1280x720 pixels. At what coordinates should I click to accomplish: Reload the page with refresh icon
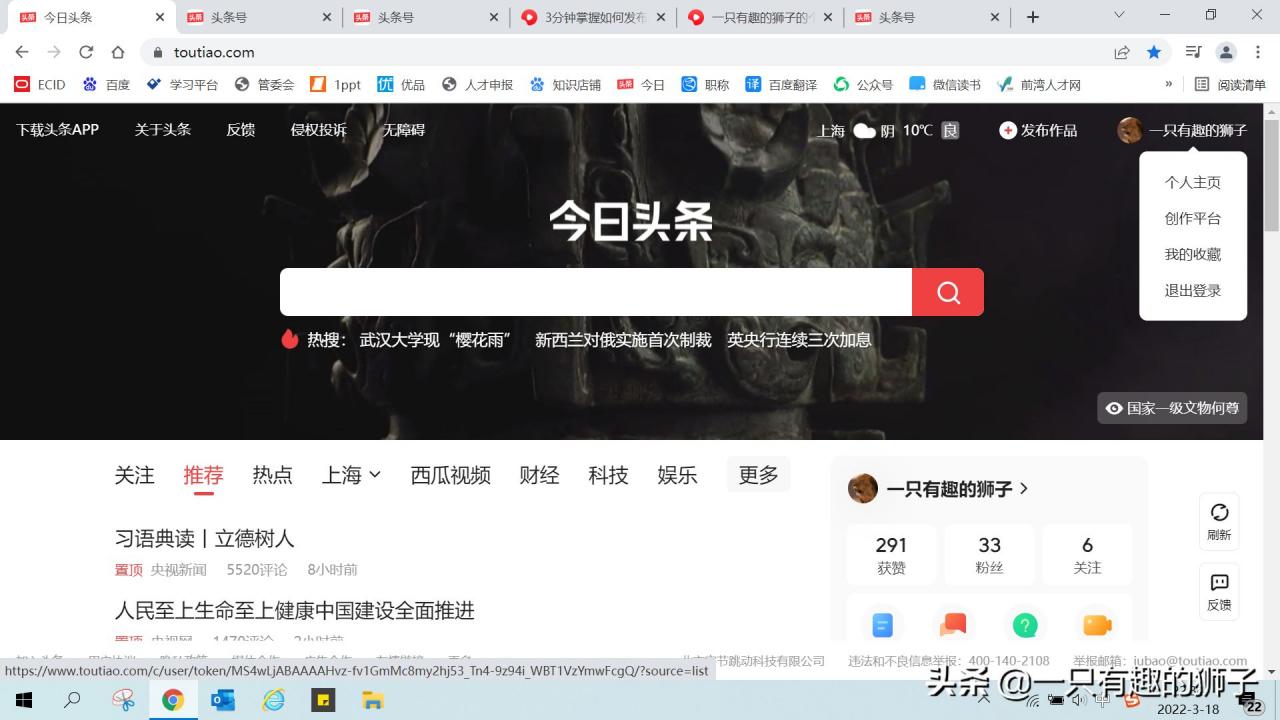(86, 52)
